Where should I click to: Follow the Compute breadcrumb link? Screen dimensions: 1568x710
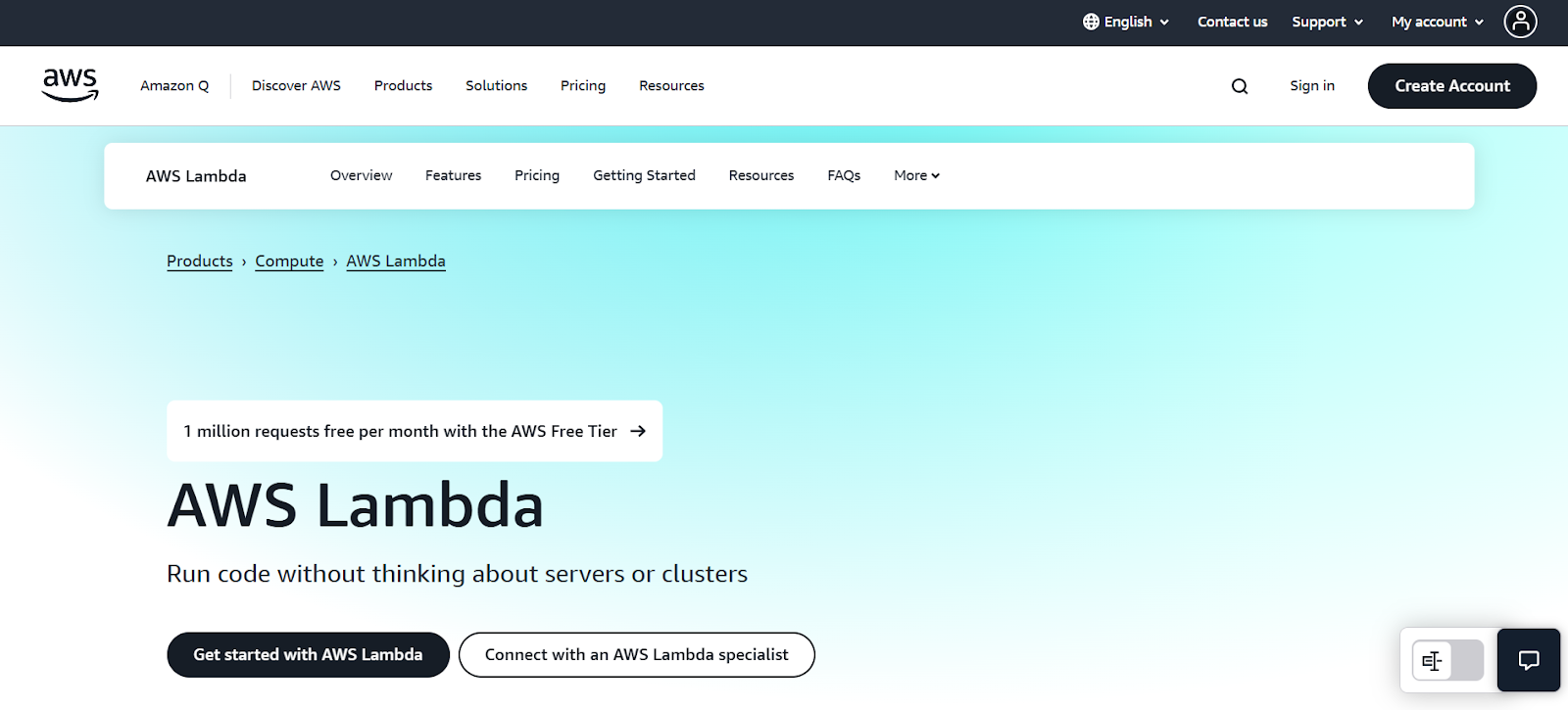point(289,261)
